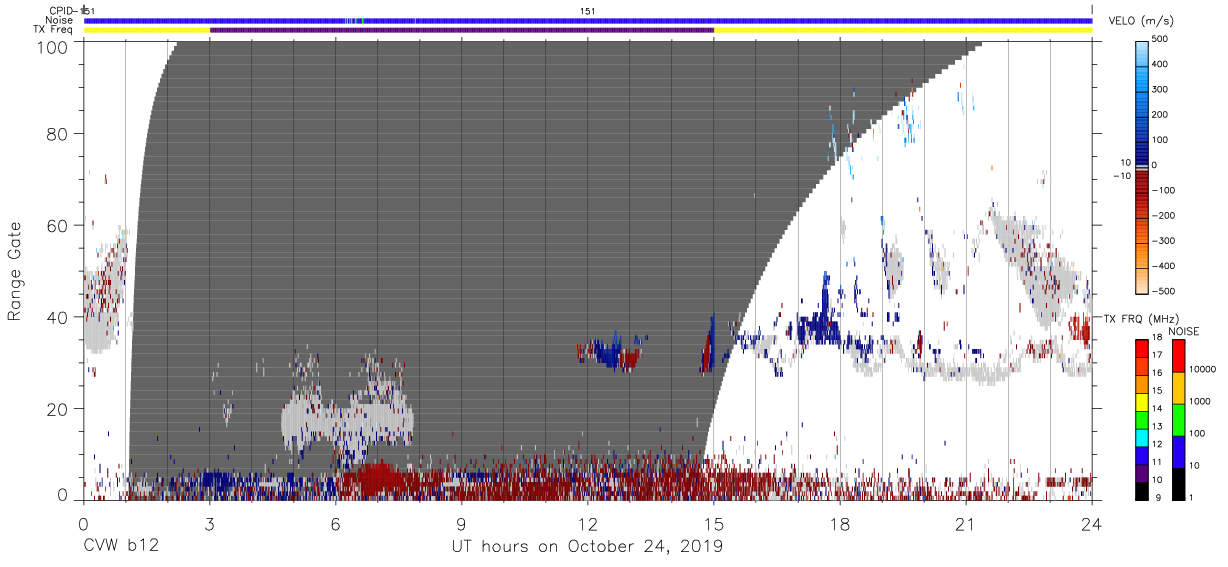
Task: Click the "12" x-axis hour tick label
Action: (588, 524)
